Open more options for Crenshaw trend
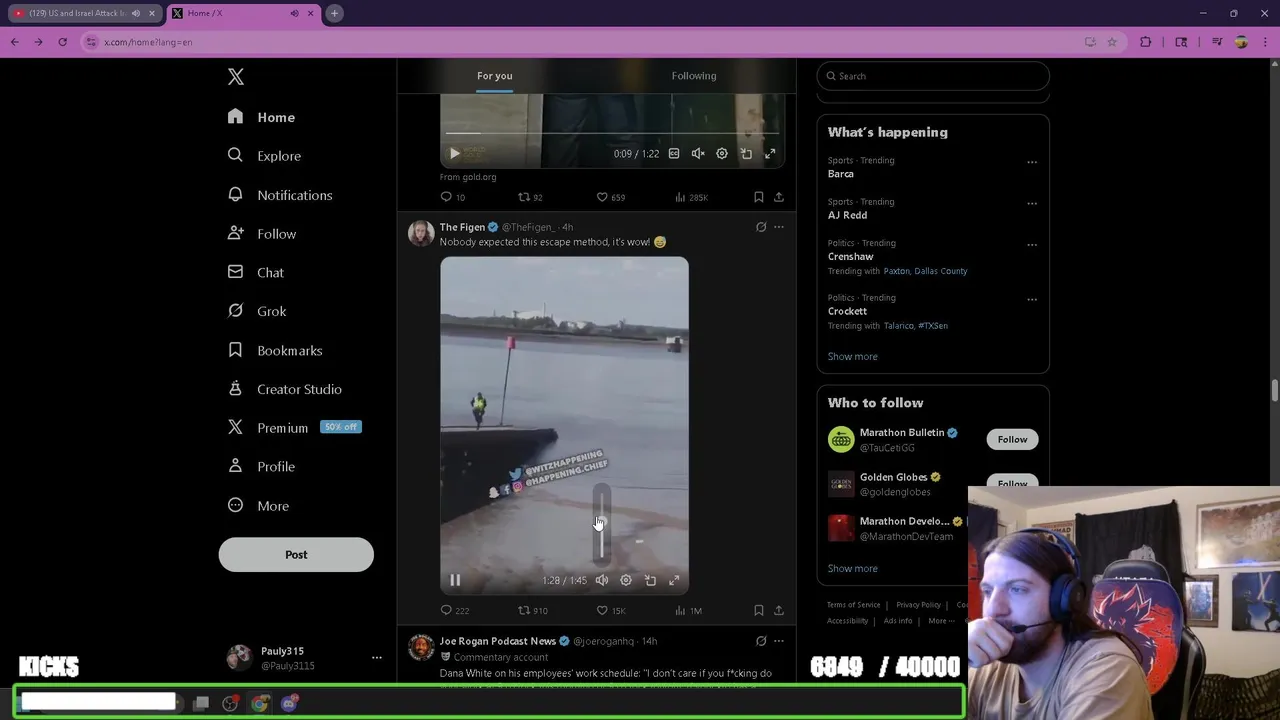Image resolution: width=1280 pixels, height=720 pixels. 1032,245
